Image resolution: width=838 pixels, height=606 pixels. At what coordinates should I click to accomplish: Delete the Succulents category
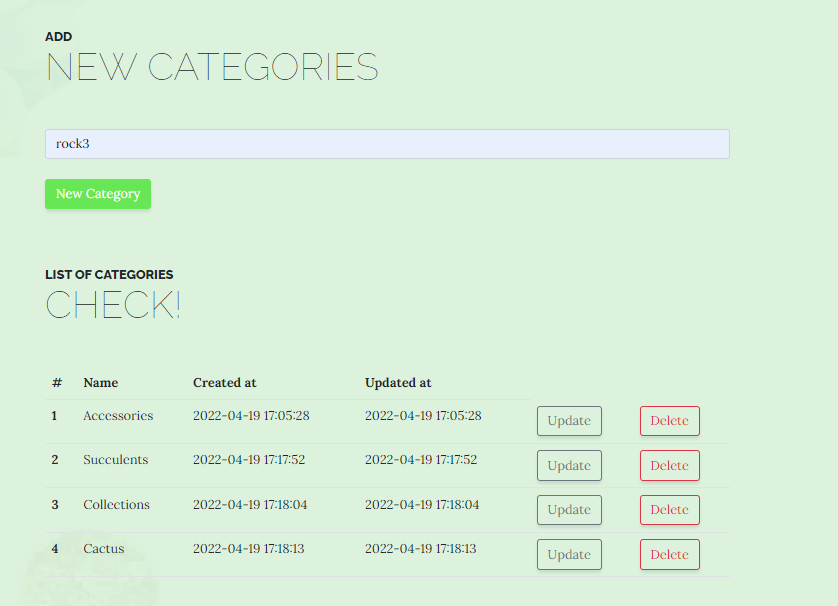669,465
